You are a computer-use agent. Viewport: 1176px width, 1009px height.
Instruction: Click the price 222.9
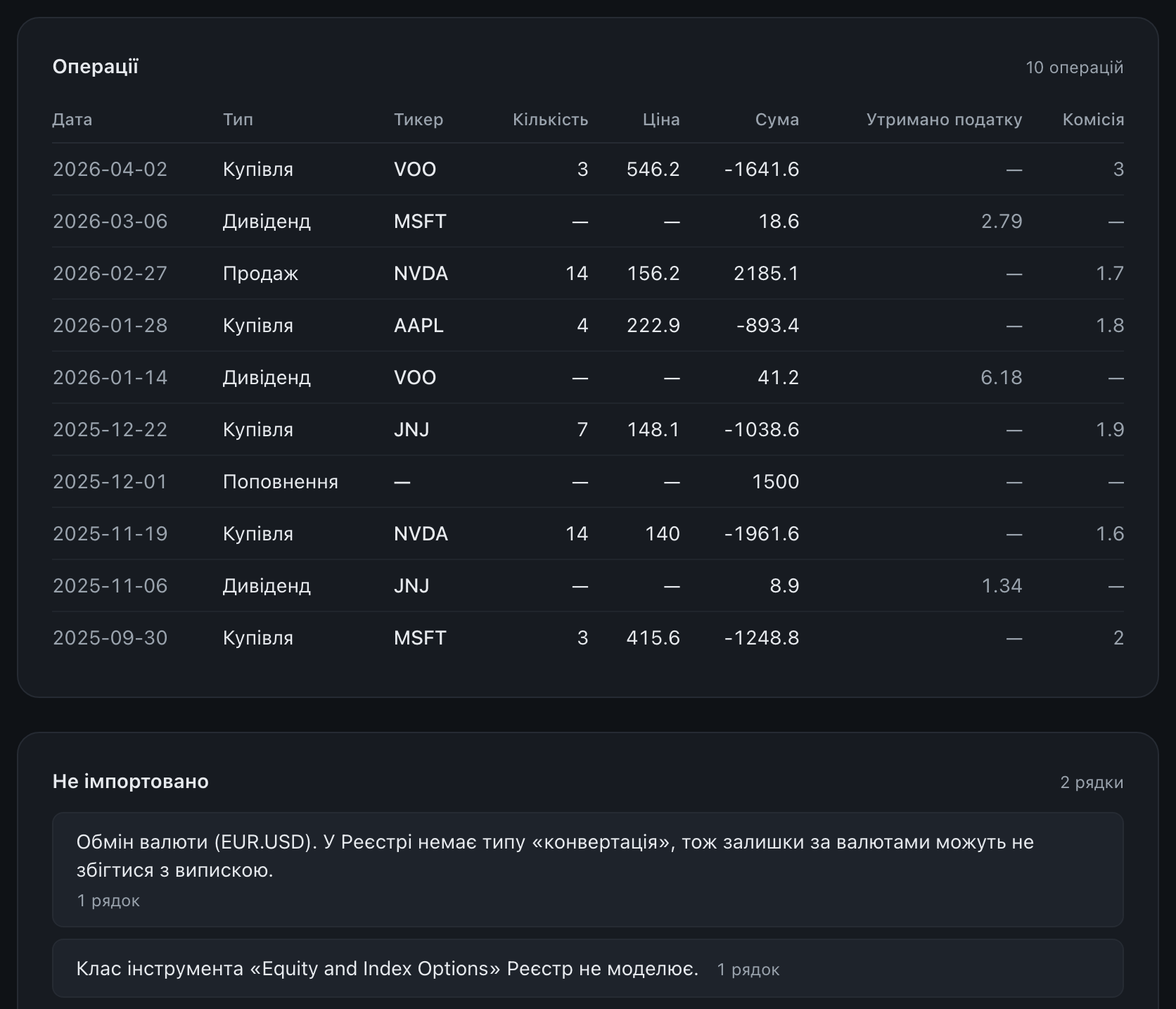coord(653,326)
